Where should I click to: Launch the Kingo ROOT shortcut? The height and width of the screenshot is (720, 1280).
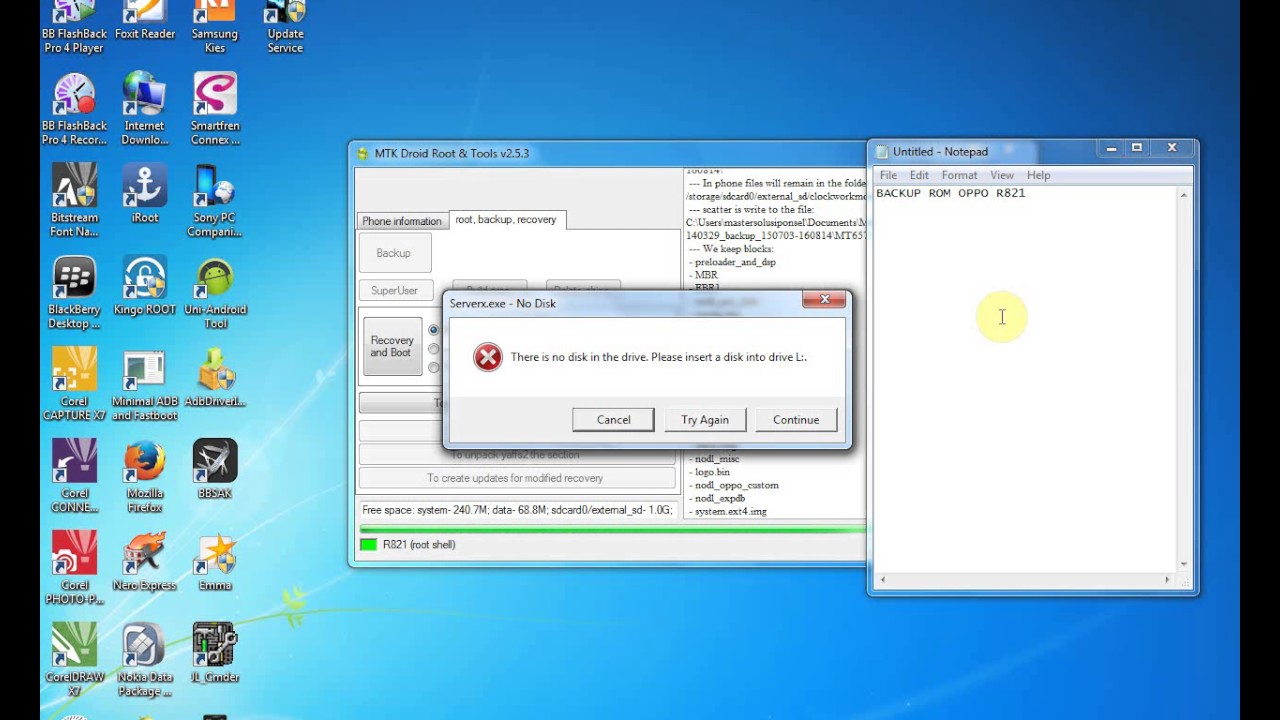click(x=144, y=287)
